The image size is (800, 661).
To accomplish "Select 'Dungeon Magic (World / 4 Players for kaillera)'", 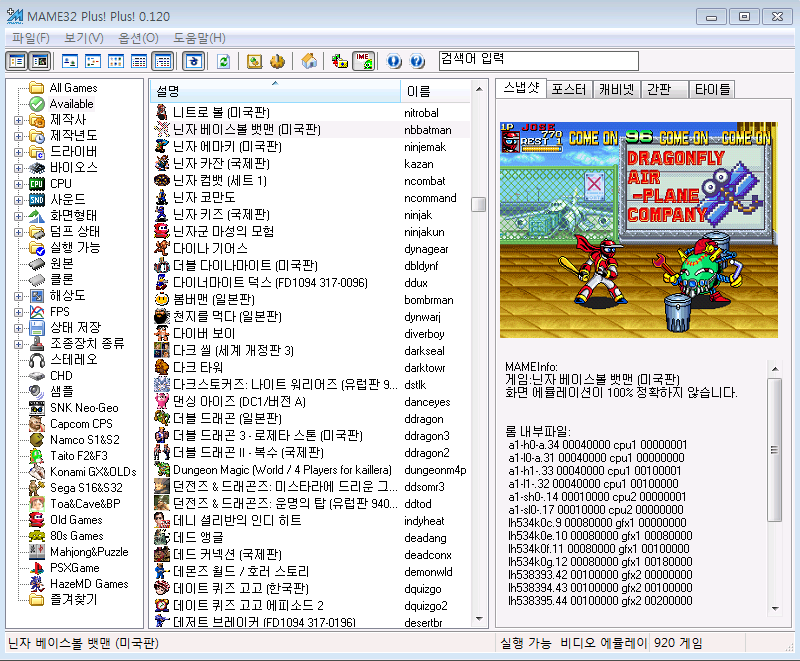I will click(282, 470).
